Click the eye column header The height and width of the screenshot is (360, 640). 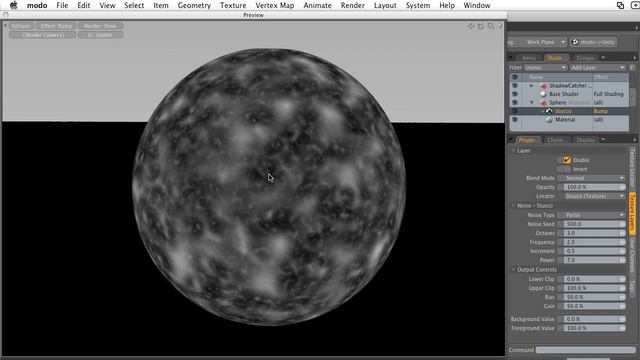pos(515,77)
